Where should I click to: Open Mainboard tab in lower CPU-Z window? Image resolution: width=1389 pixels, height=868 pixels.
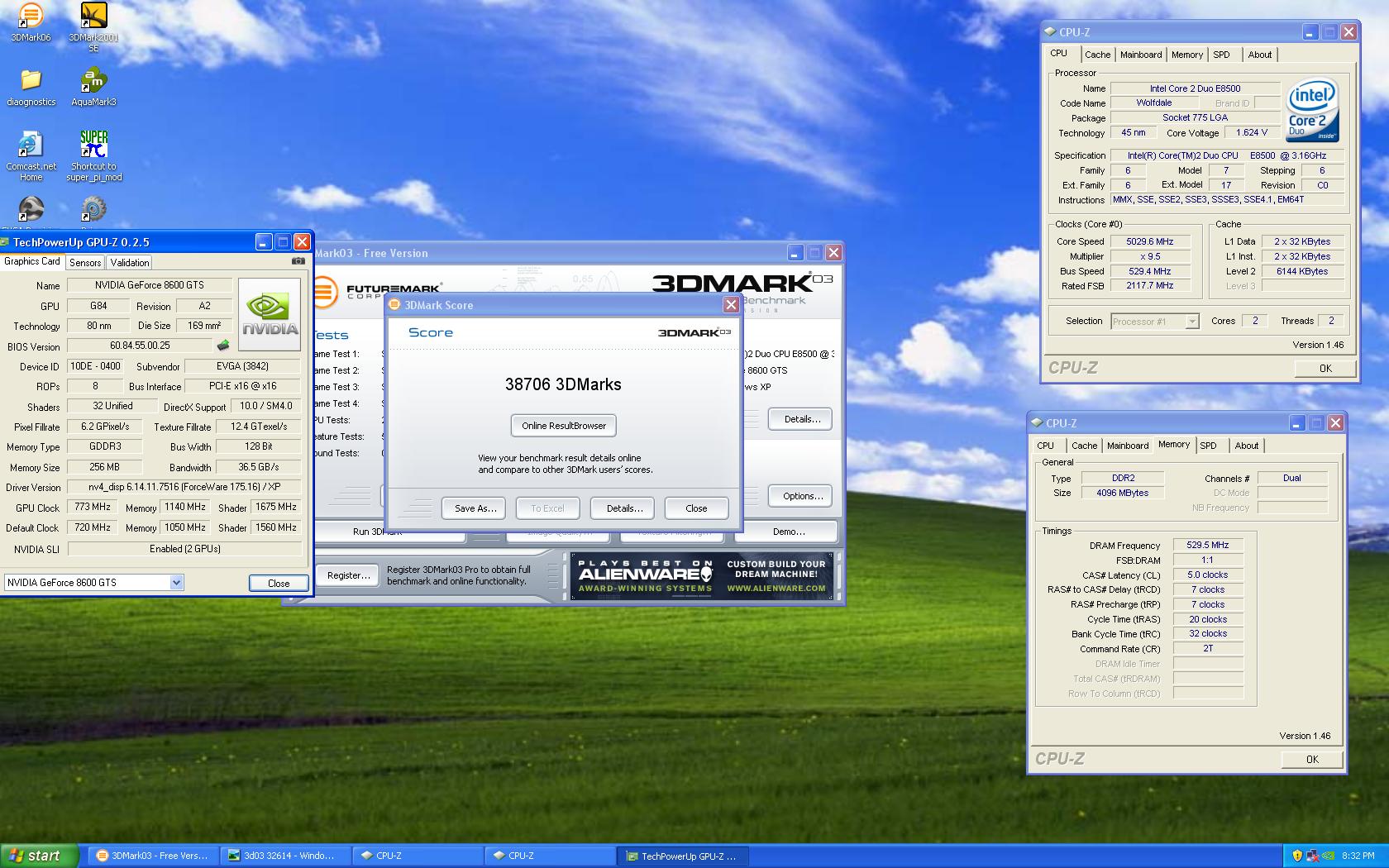click(1128, 446)
